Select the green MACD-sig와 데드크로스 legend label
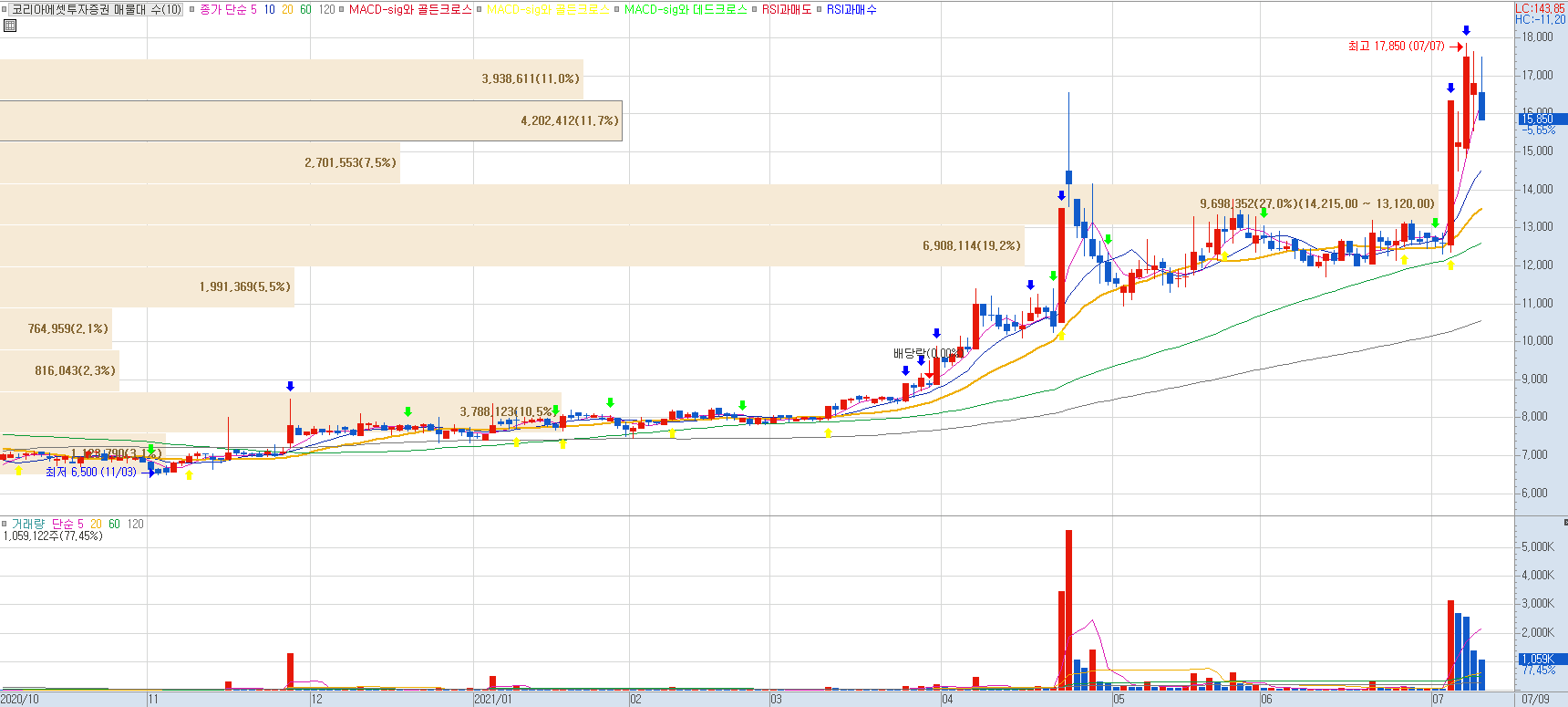This screenshot has height=707, width=1568. coord(686,9)
